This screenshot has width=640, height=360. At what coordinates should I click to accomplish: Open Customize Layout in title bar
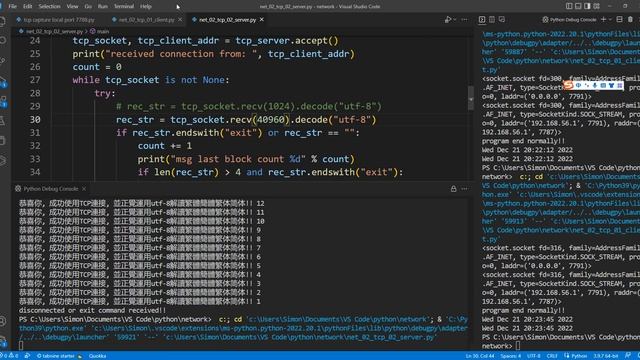click(597, 6)
